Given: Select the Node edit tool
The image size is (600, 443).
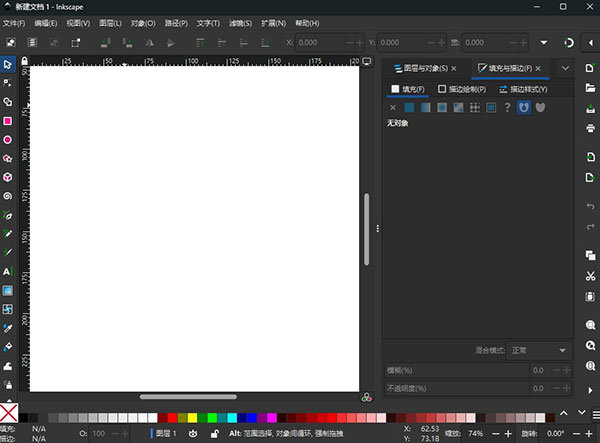Looking at the screenshot, I should (x=8, y=83).
